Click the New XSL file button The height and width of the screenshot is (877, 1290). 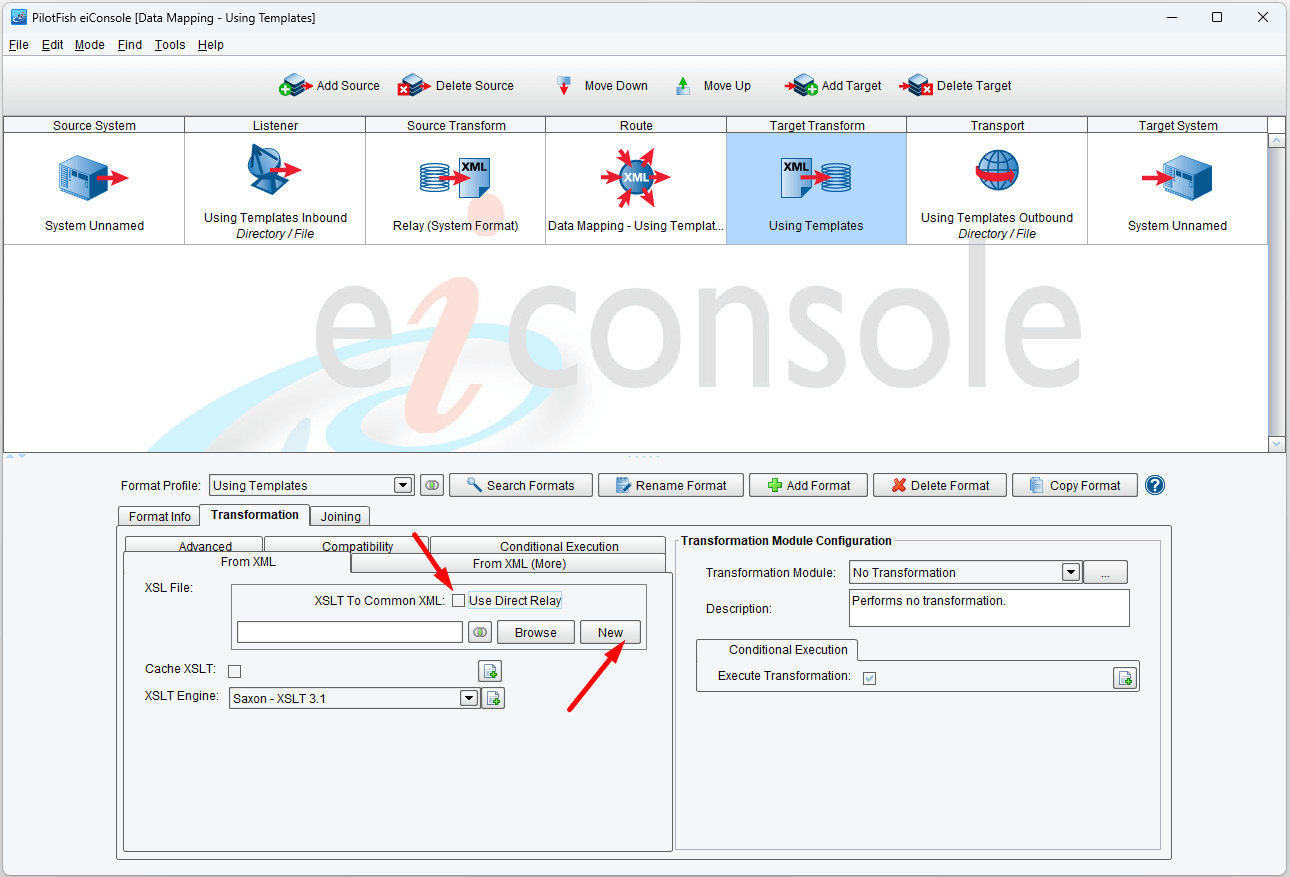pos(610,632)
